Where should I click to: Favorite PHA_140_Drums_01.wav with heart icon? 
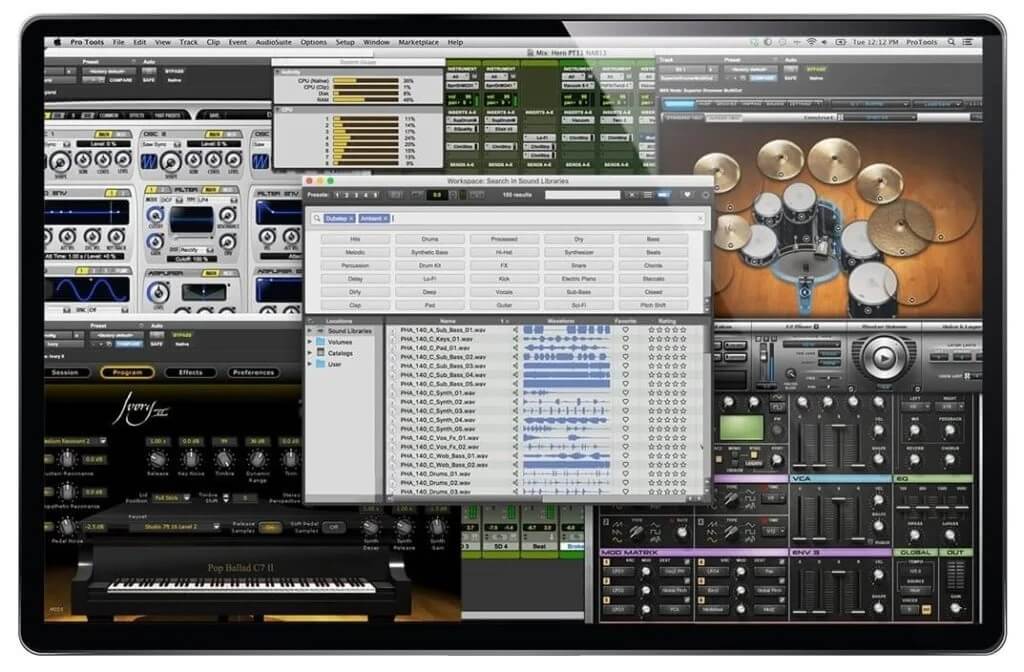point(625,474)
